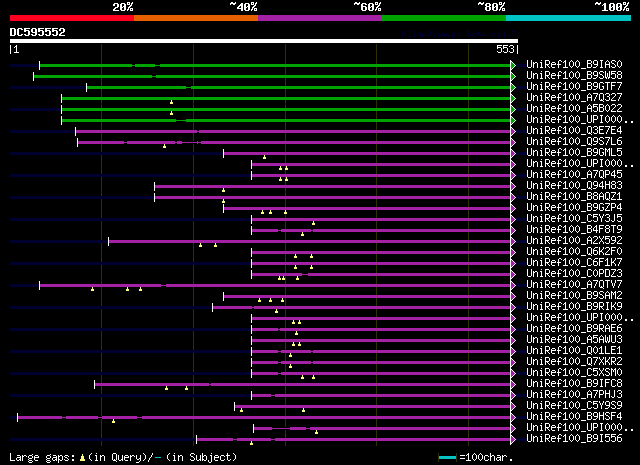The width and height of the screenshot is (640, 465).
Task: Select label UniRef100_Q7XKR2
Action: (574, 362)
